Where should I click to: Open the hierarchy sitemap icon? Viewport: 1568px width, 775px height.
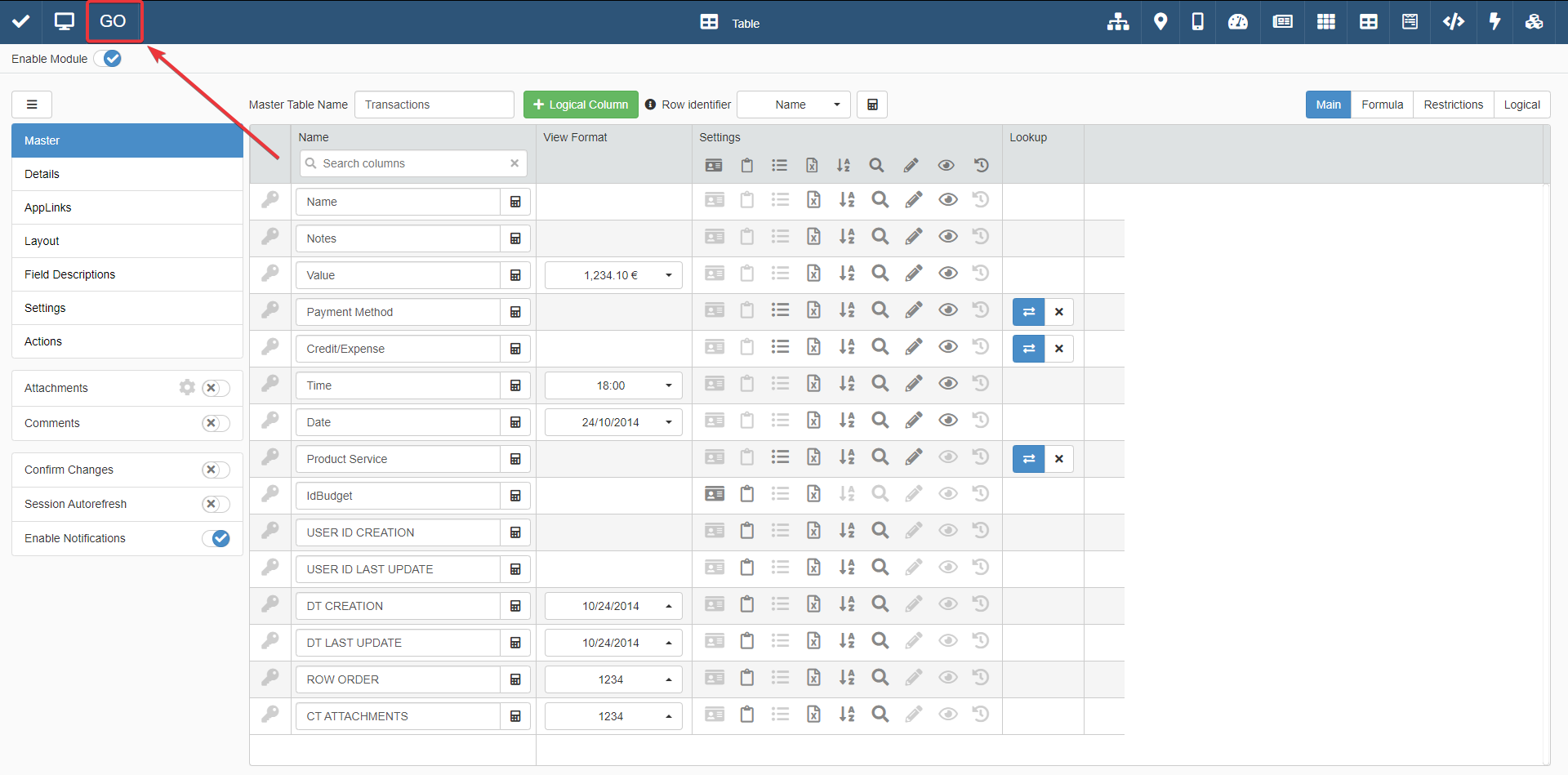point(1118,22)
